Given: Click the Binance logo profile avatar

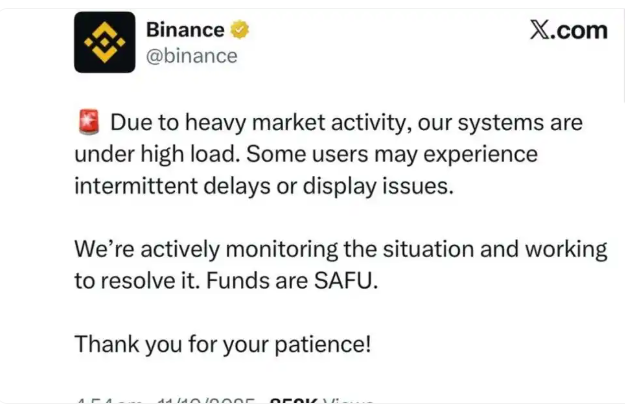Looking at the screenshot, I should pos(104,42).
